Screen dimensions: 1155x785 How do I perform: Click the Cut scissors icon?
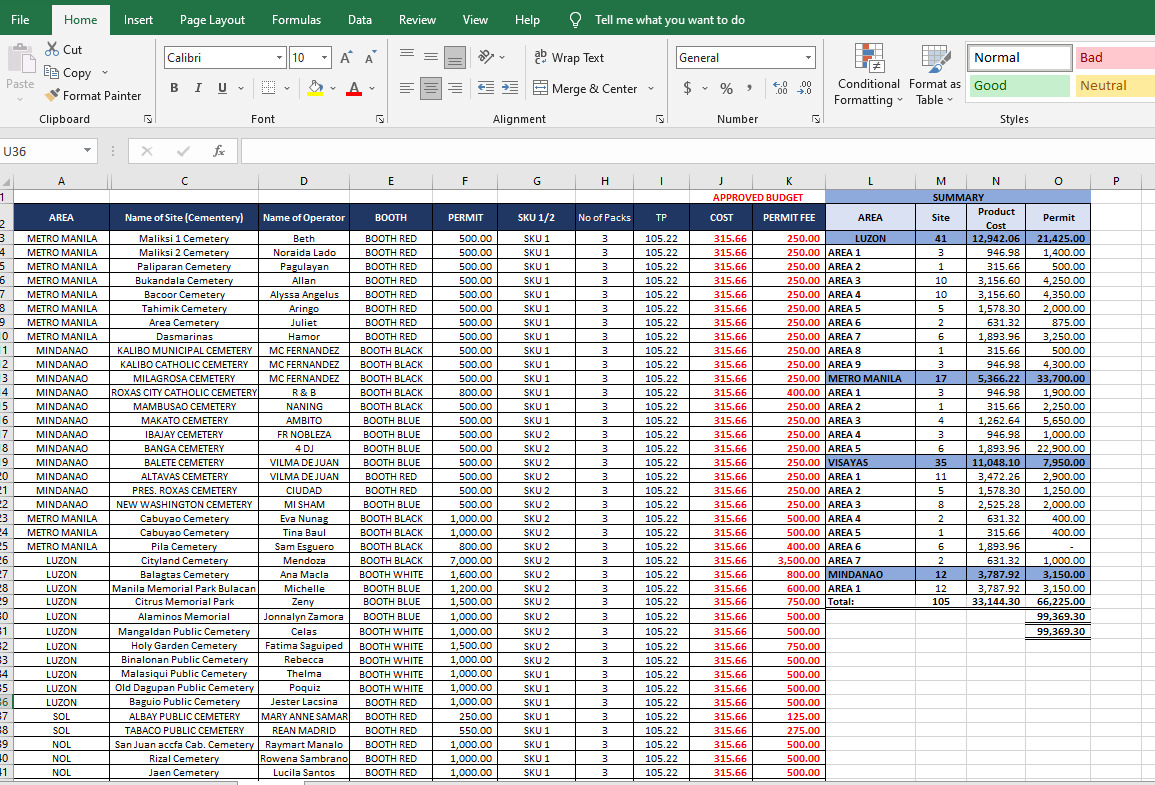(x=52, y=49)
